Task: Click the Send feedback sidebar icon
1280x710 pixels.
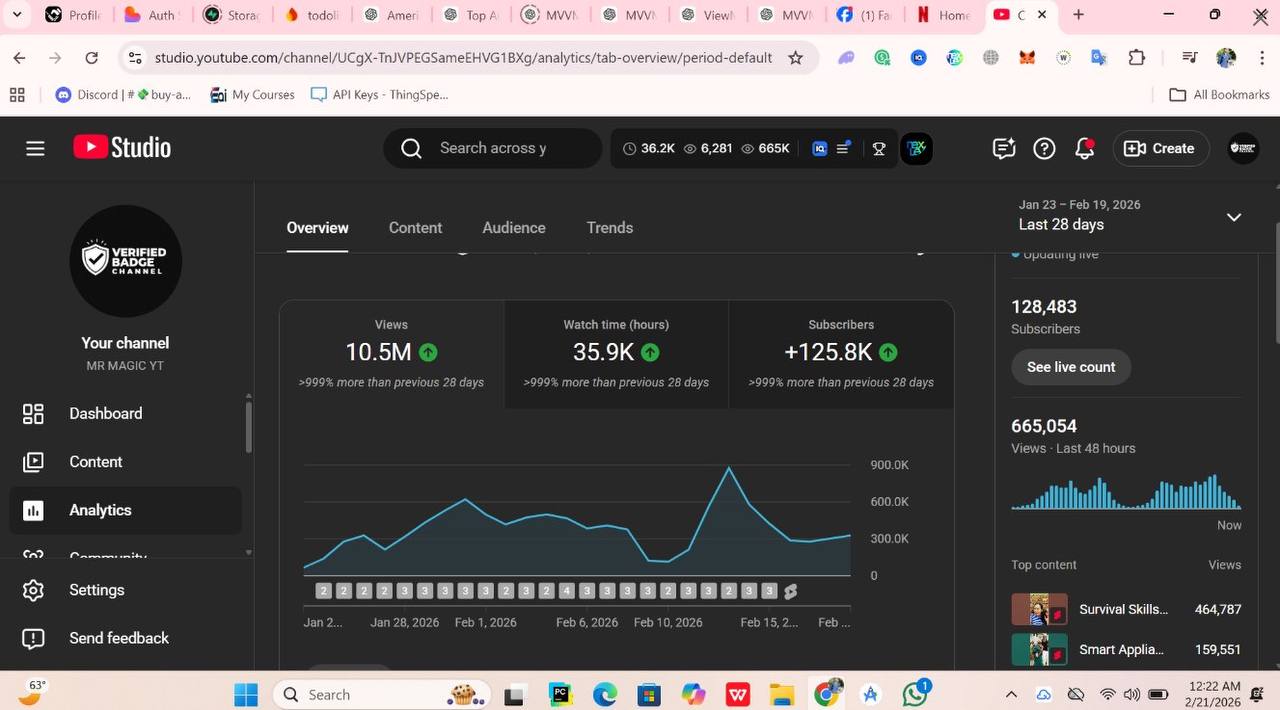Action: coord(33,638)
